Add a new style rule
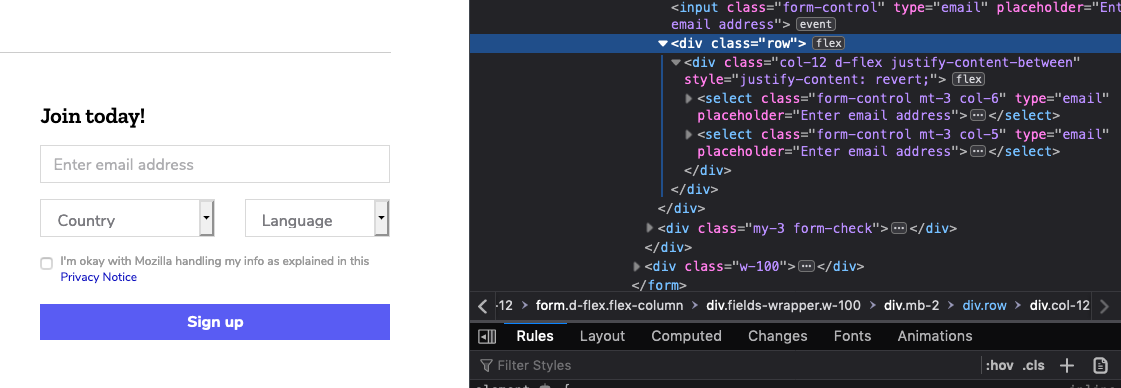This screenshot has height=388, width=1121. tap(1067, 365)
